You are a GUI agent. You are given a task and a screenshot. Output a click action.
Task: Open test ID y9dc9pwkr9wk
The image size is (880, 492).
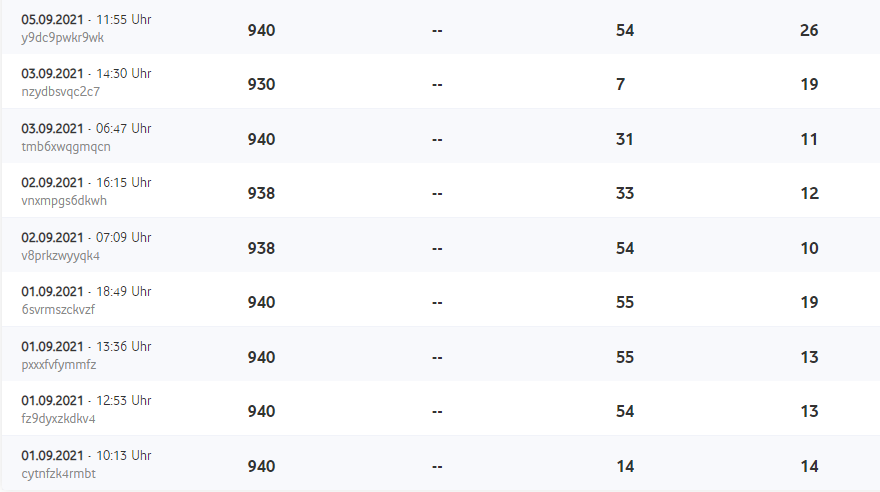click(x=63, y=38)
